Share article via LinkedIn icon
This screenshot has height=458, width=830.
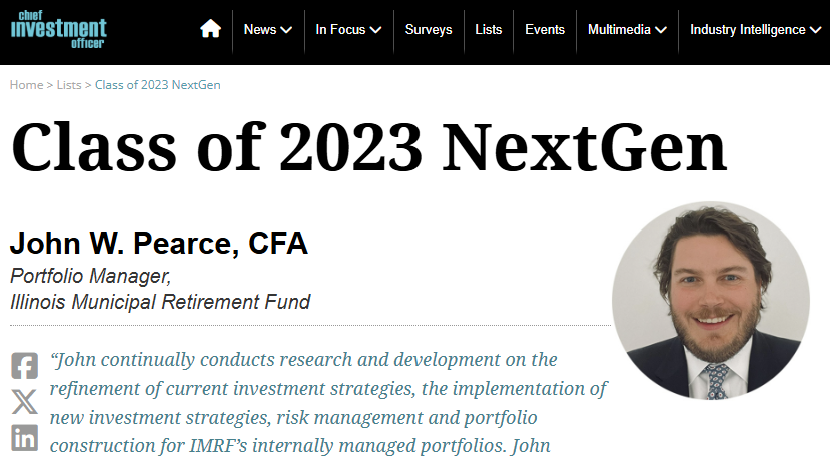coord(25,437)
